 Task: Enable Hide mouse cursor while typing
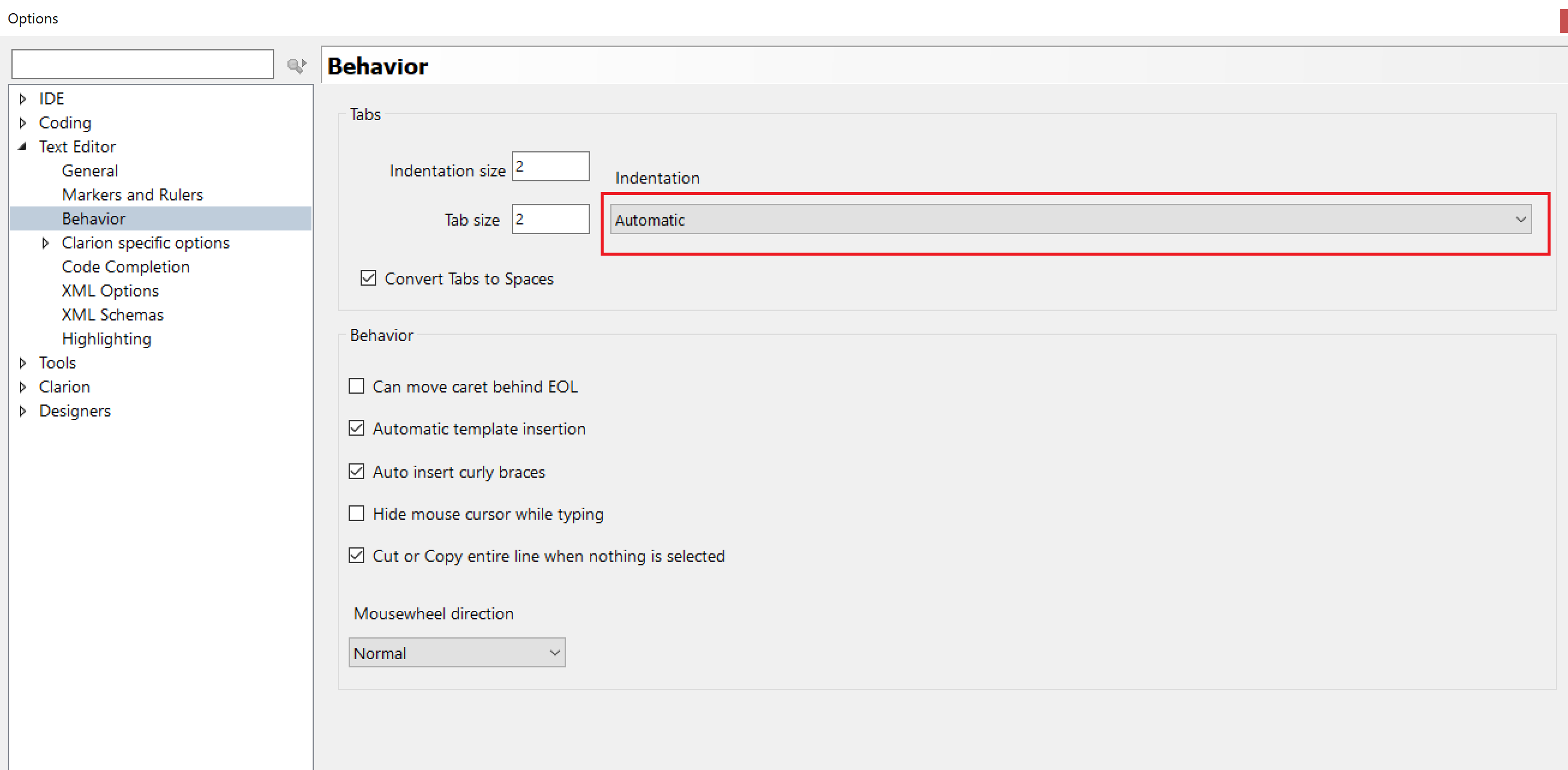coord(356,514)
